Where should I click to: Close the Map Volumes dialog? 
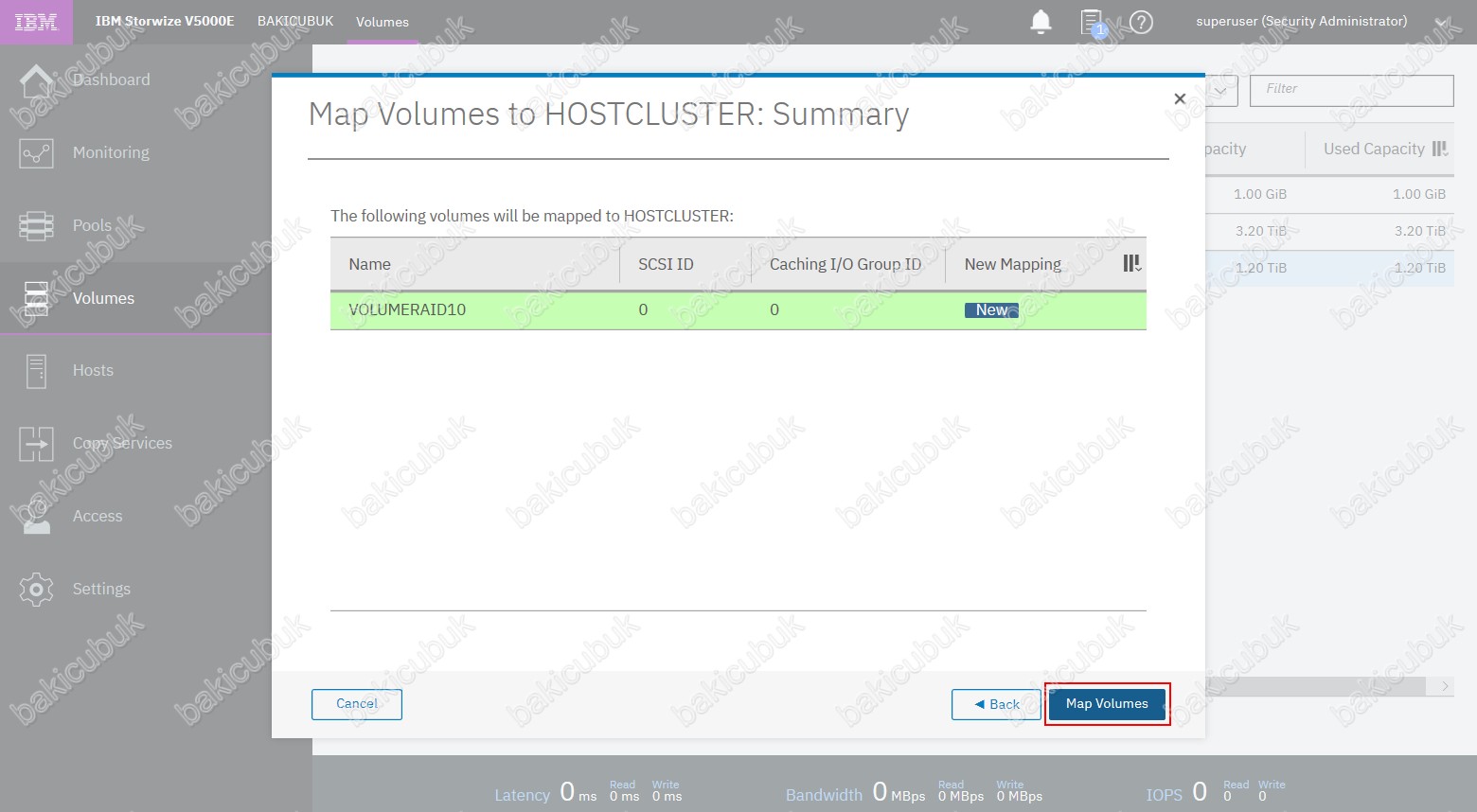click(x=1180, y=98)
